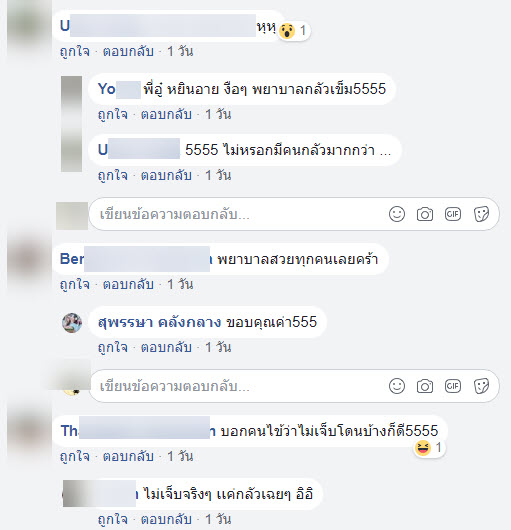
Task: Open sticker picker in second reply box
Action: point(481,386)
